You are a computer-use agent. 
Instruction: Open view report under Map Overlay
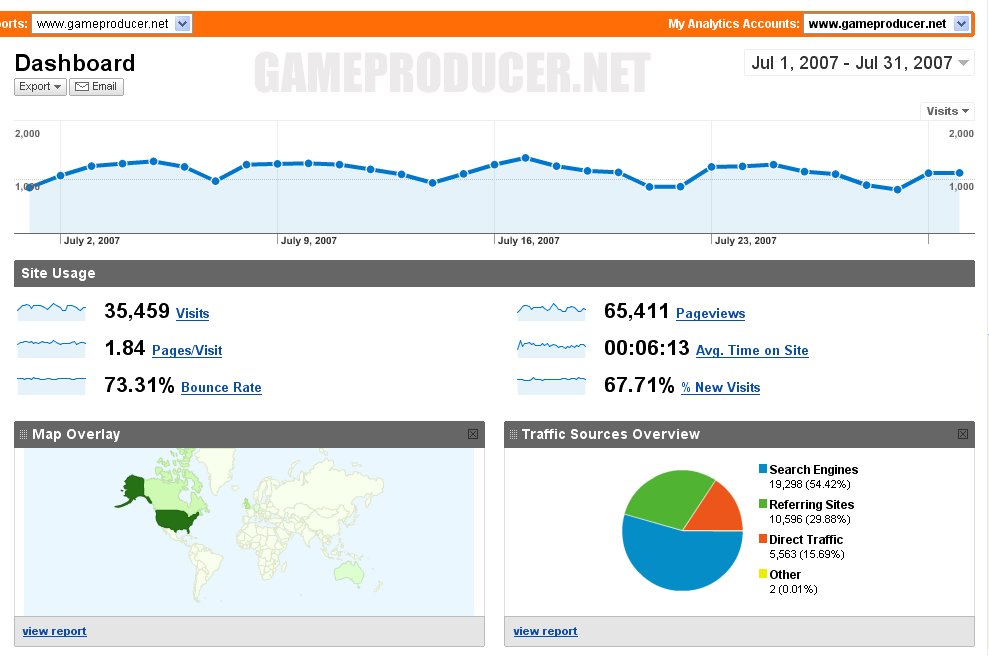[54, 631]
